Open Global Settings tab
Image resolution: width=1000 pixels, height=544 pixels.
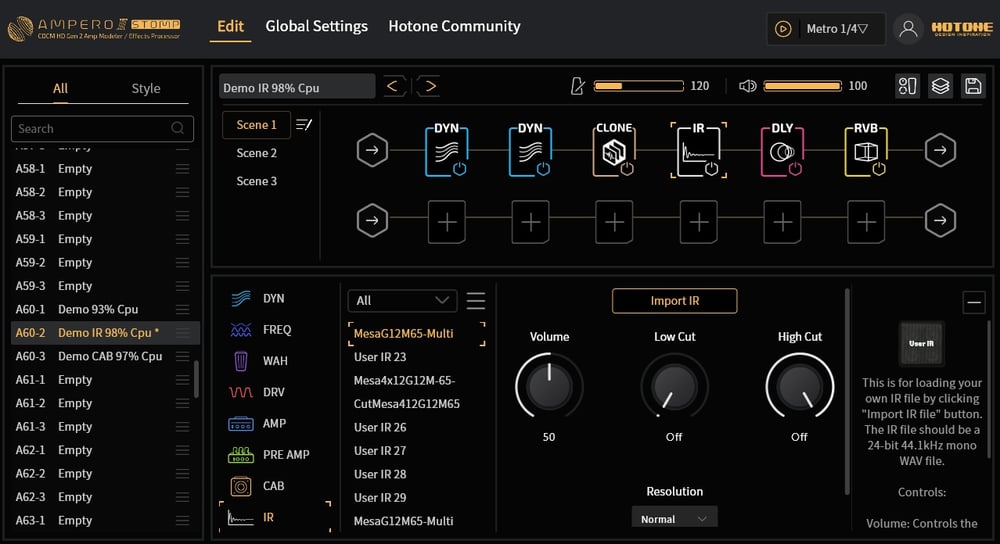coord(316,26)
